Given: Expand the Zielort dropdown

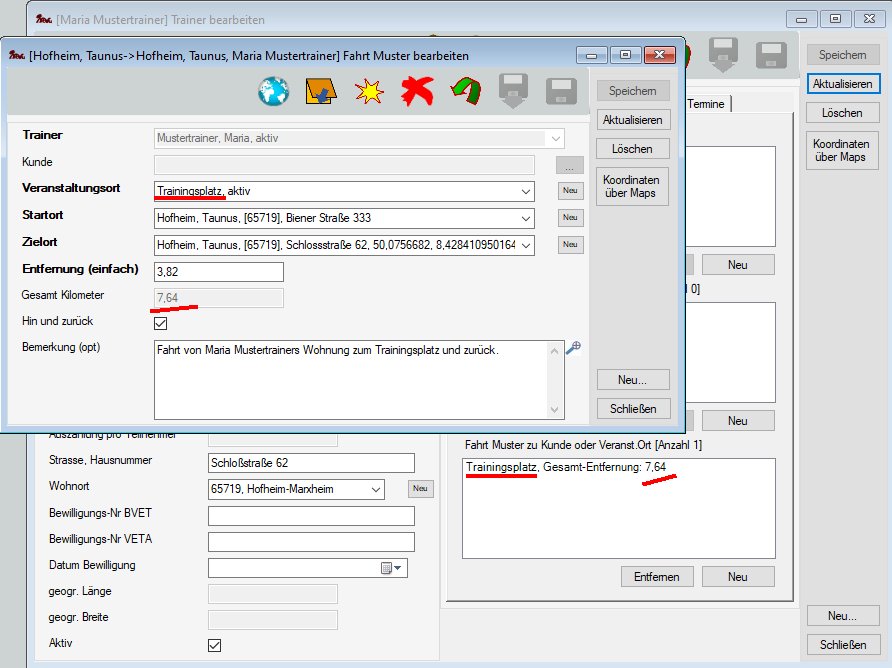Looking at the screenshot, I should [x=526, y=245].
